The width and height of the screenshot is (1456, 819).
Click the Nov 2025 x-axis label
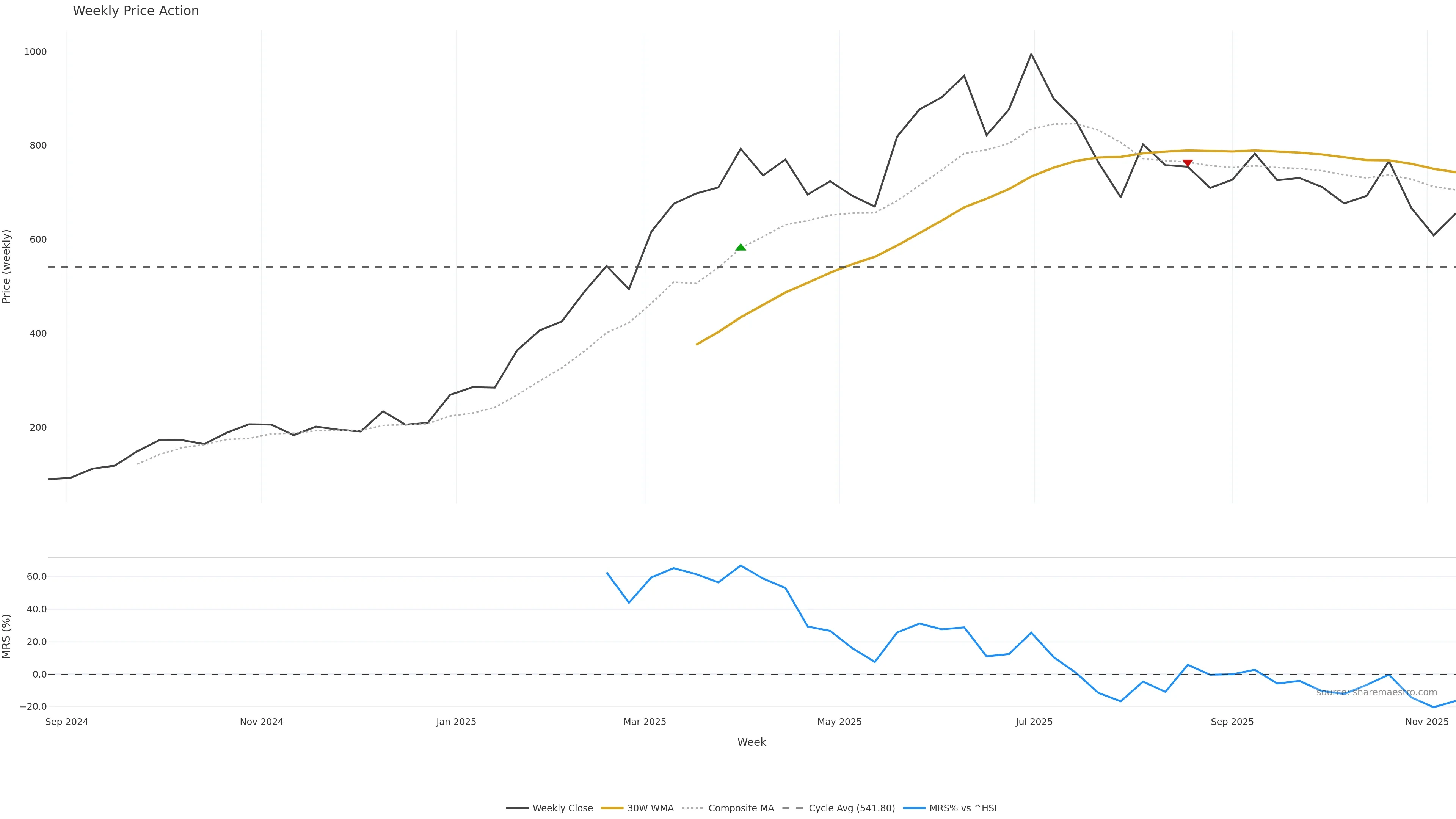[1426, 722]
